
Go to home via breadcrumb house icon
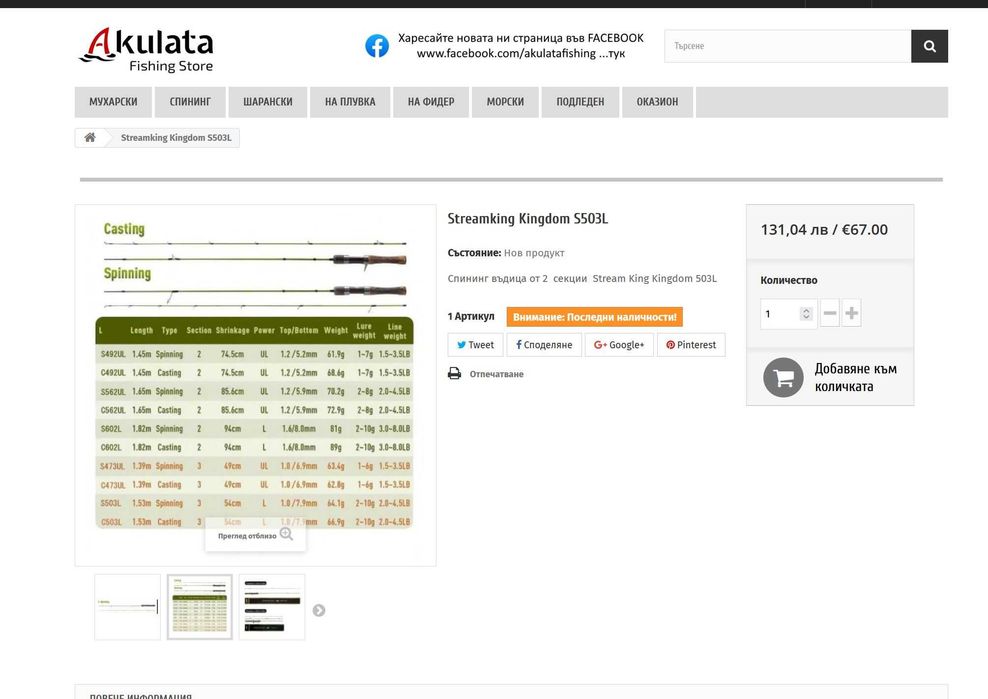[x=90, y=137]
